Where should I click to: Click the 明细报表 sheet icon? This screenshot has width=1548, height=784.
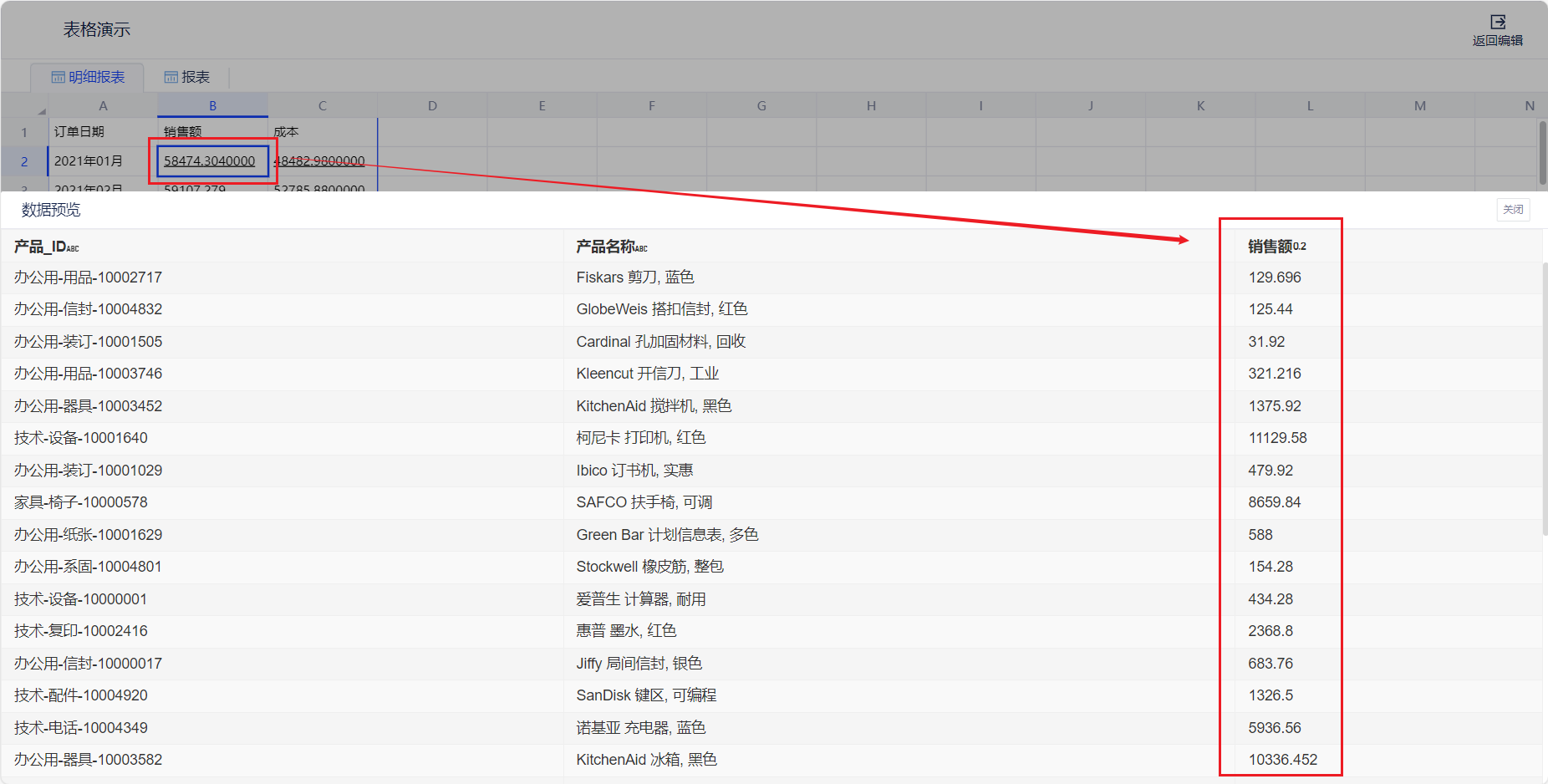pos(58,77)
